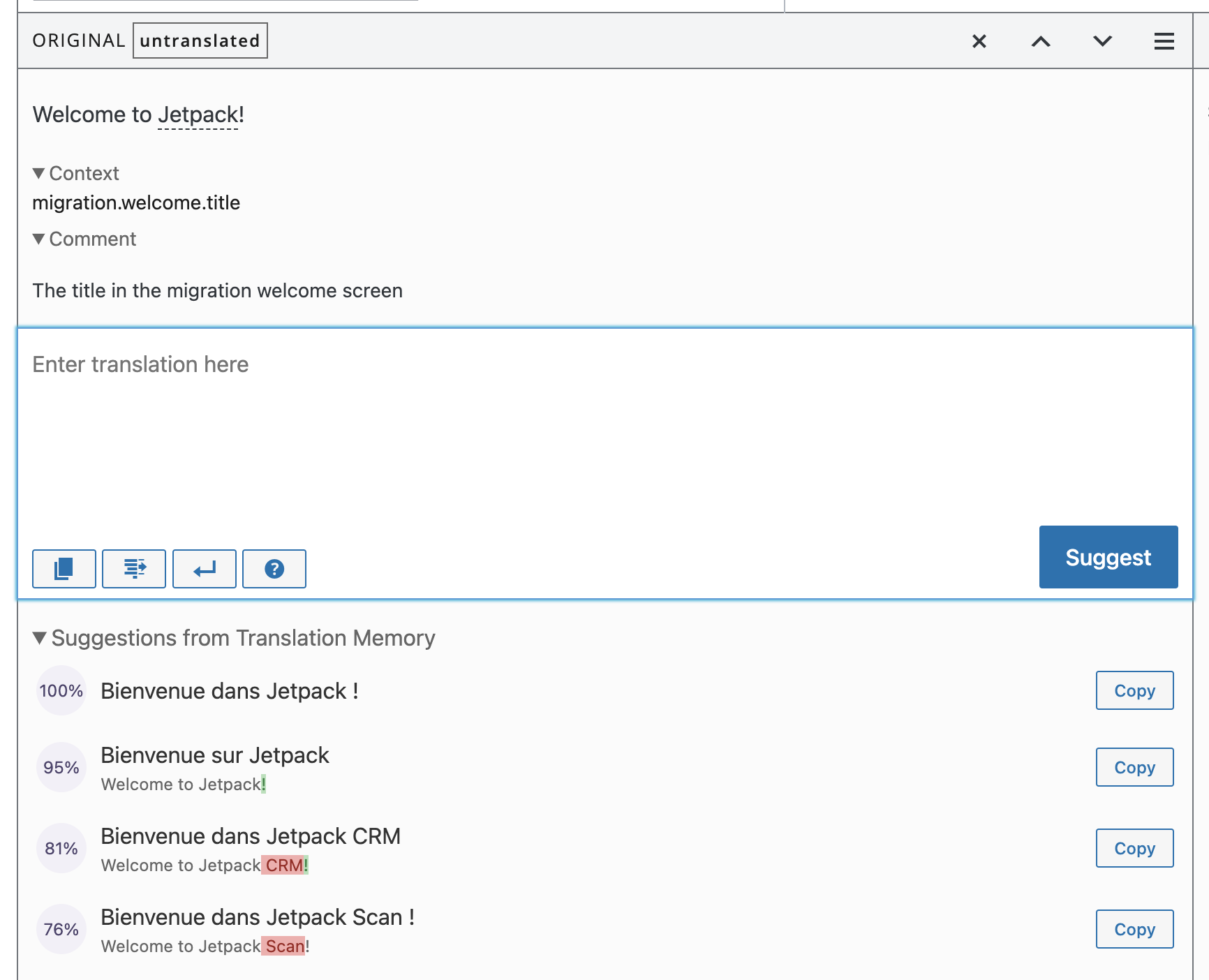Open the help question-mark icon
The width and height of the screenshot is (1209, 980).
coord(274,569)
